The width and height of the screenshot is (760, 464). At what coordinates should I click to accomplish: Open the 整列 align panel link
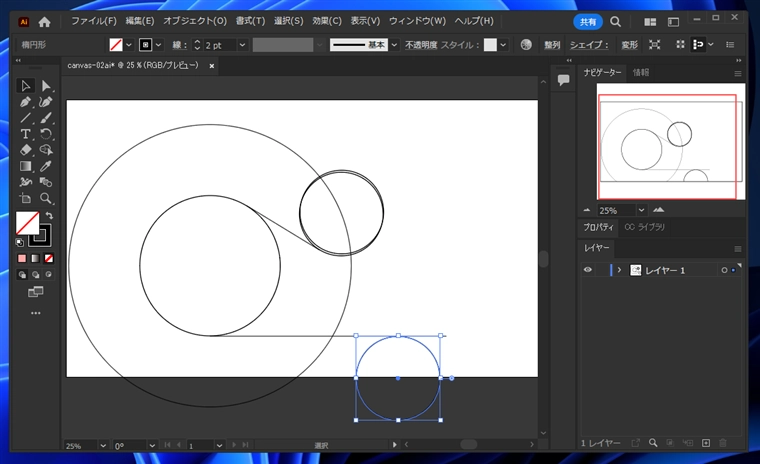pos(552,45)
